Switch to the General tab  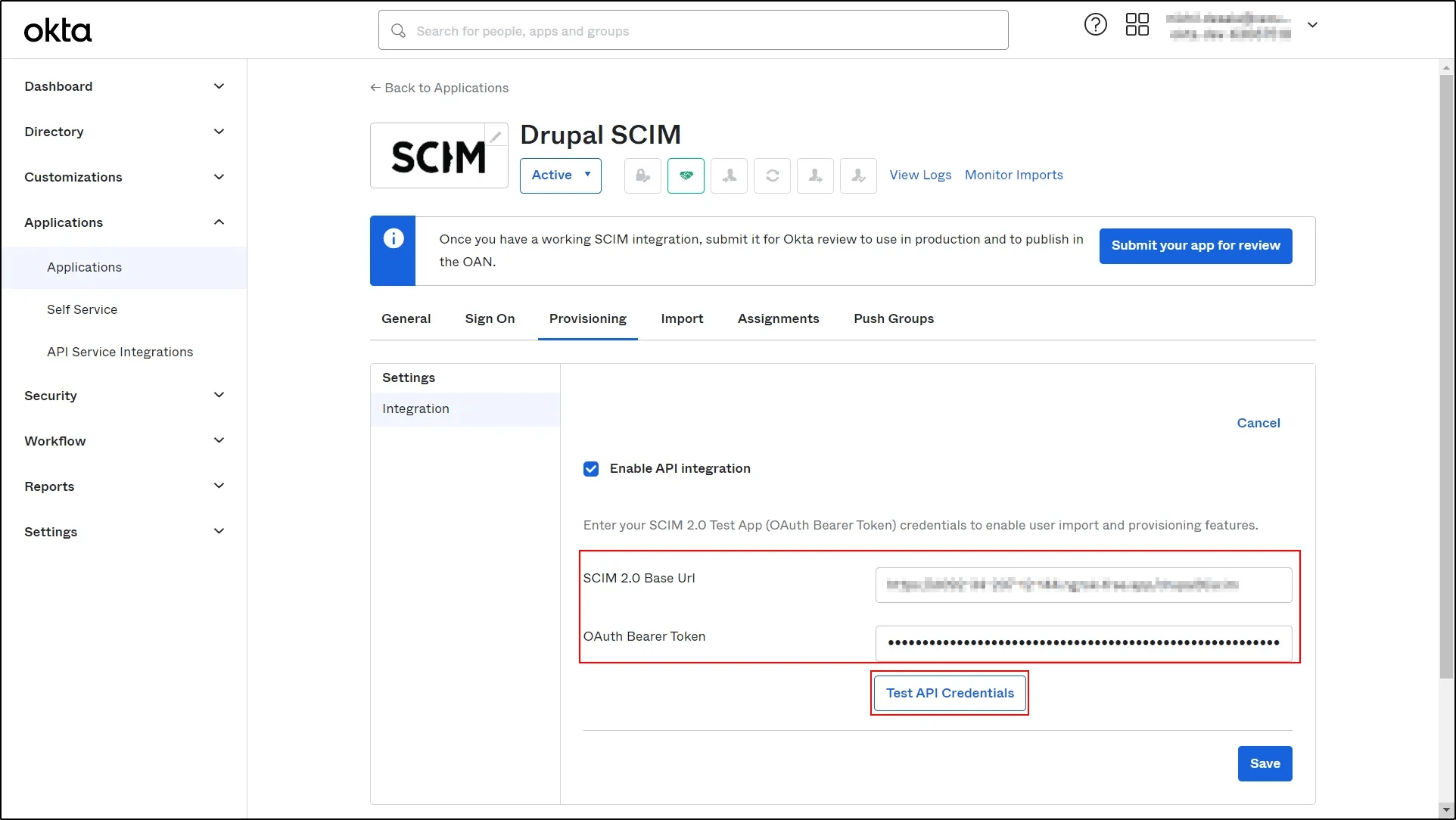406,318
